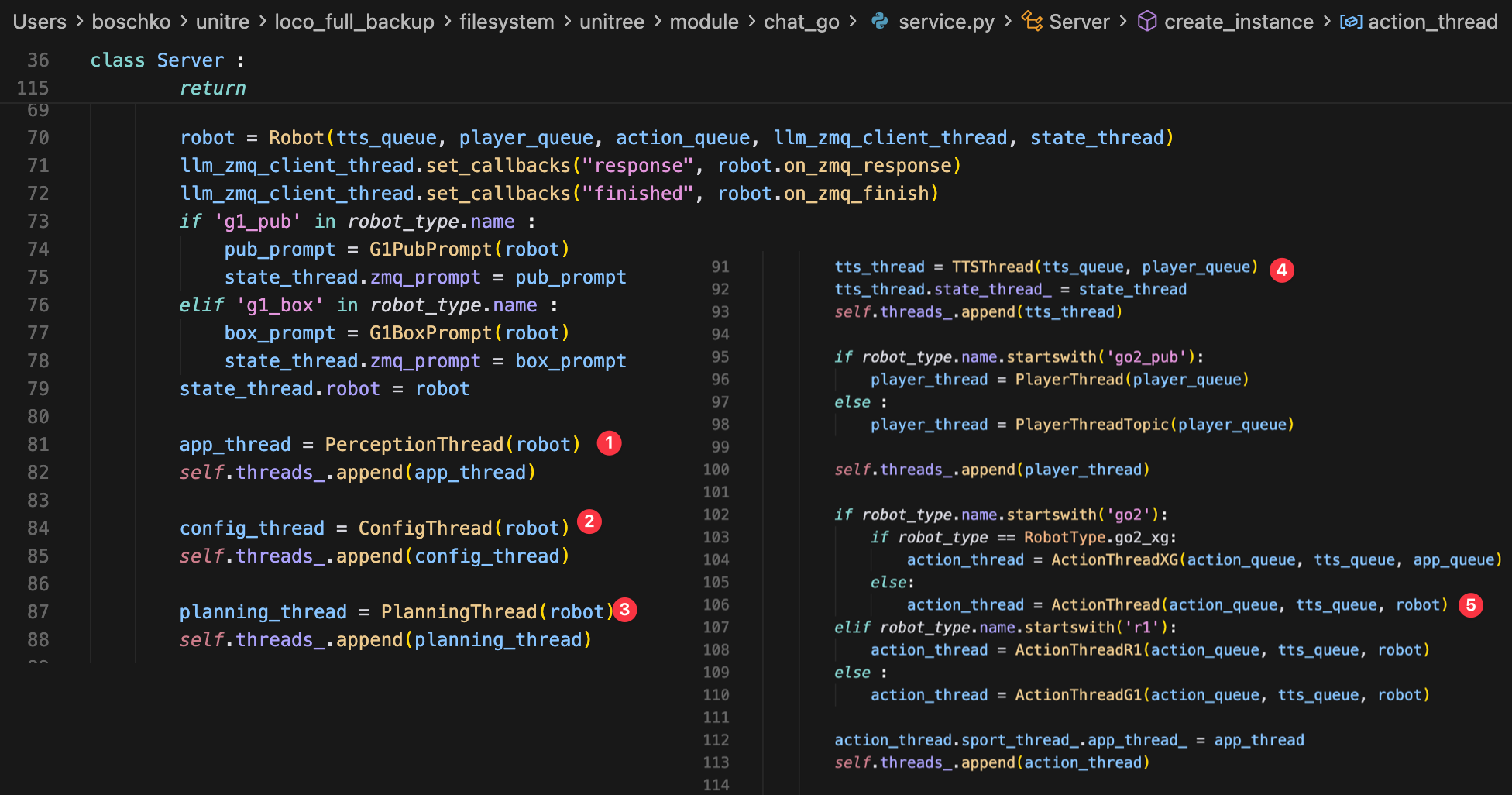Click 'append(planning_thread)' on line 88
The image size is (1512, 795).
[x=464, y=640]
